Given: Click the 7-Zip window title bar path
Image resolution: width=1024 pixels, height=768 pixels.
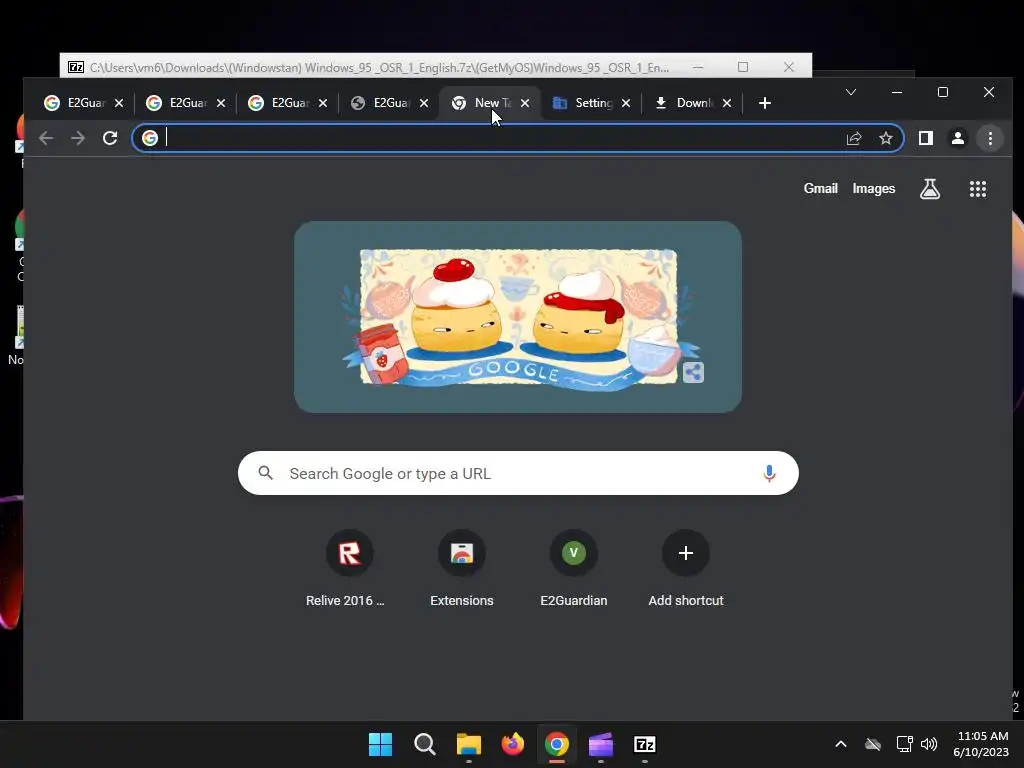Looking at the screenshot, I should [379, 67].
